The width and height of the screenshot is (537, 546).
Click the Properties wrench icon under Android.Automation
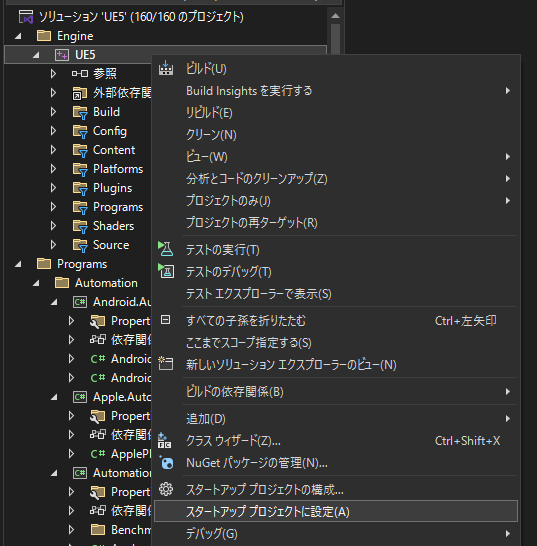(x=98, y=321)
